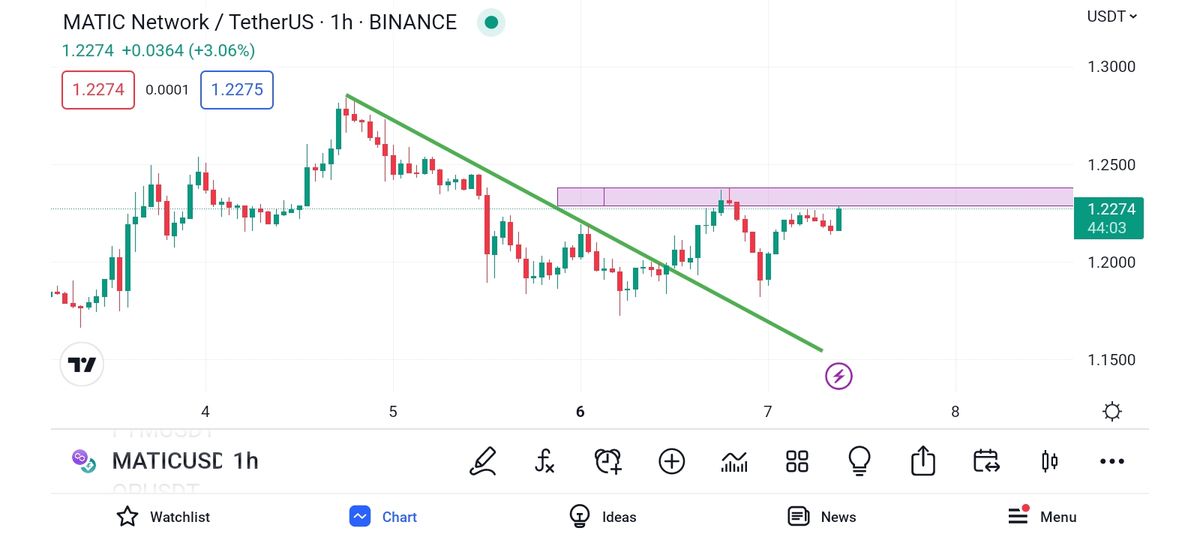Tap the lightbulb ideas icon in toolbar
The image size is (1200, 540).
859,461
